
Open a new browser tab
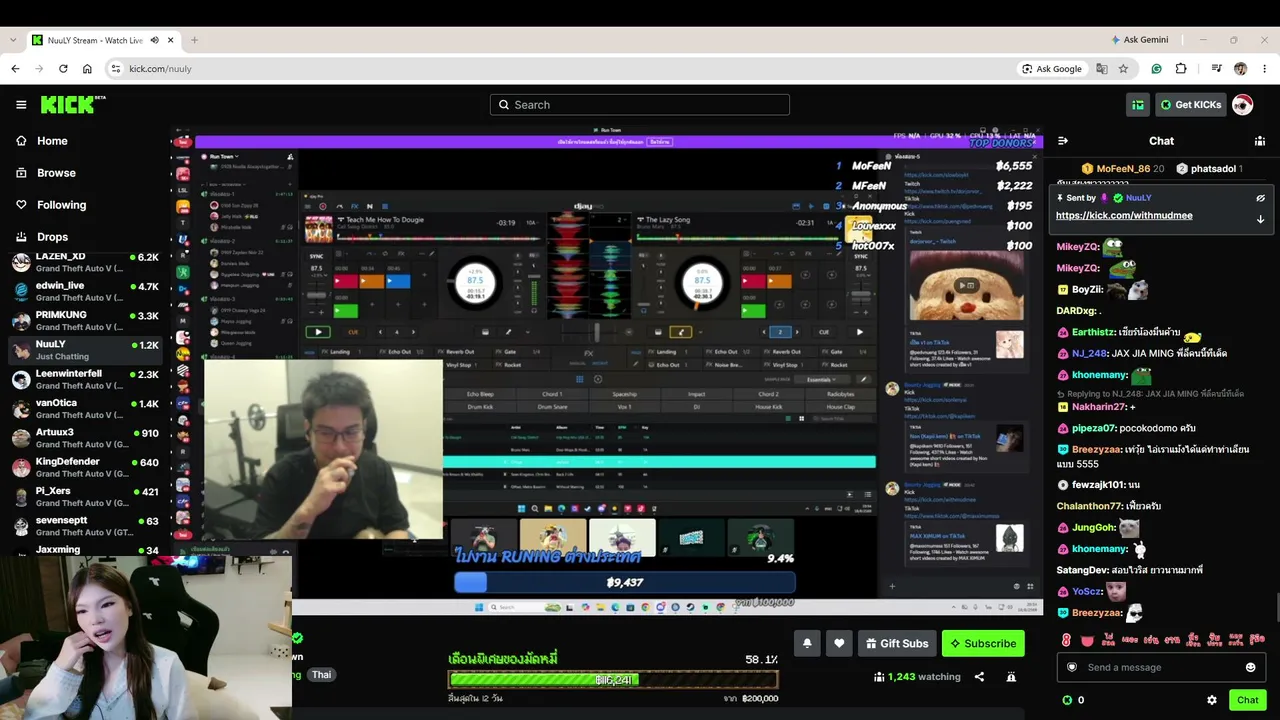click(194, 40)
